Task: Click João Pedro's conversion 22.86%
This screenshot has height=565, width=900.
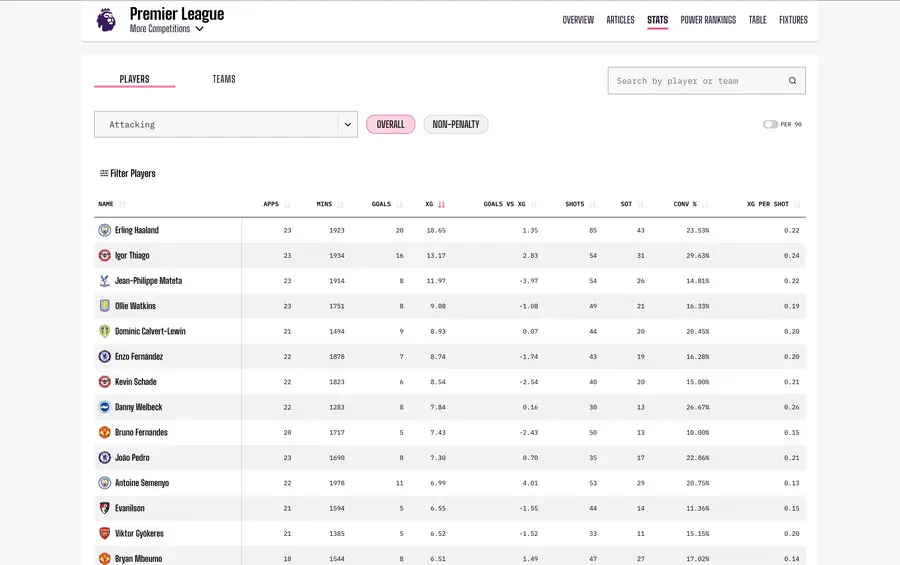Action: pos(697,458)
